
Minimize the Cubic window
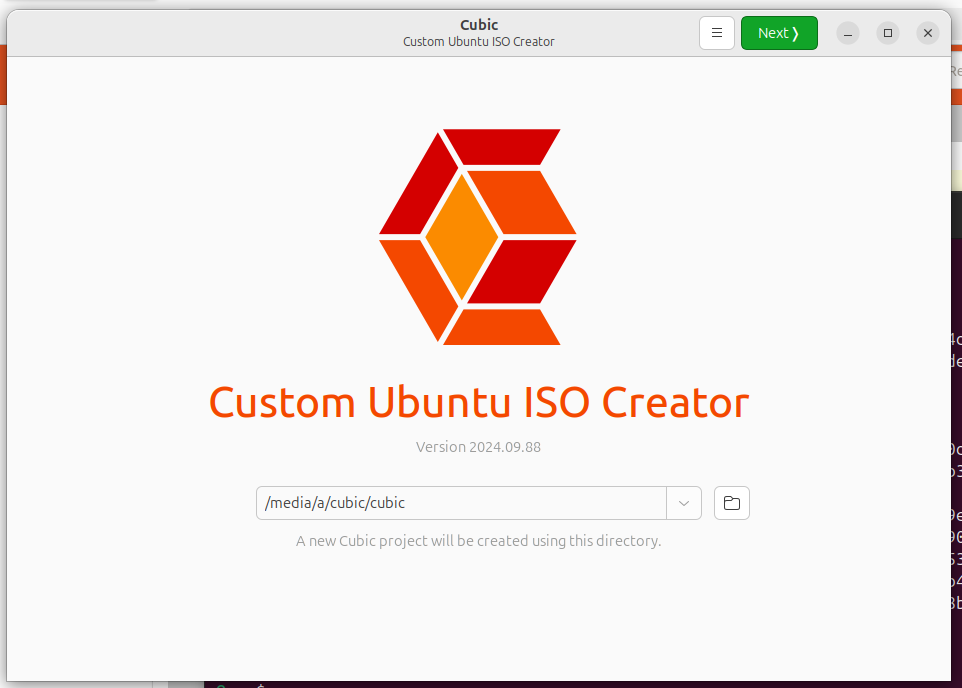[x=848, y=33]
